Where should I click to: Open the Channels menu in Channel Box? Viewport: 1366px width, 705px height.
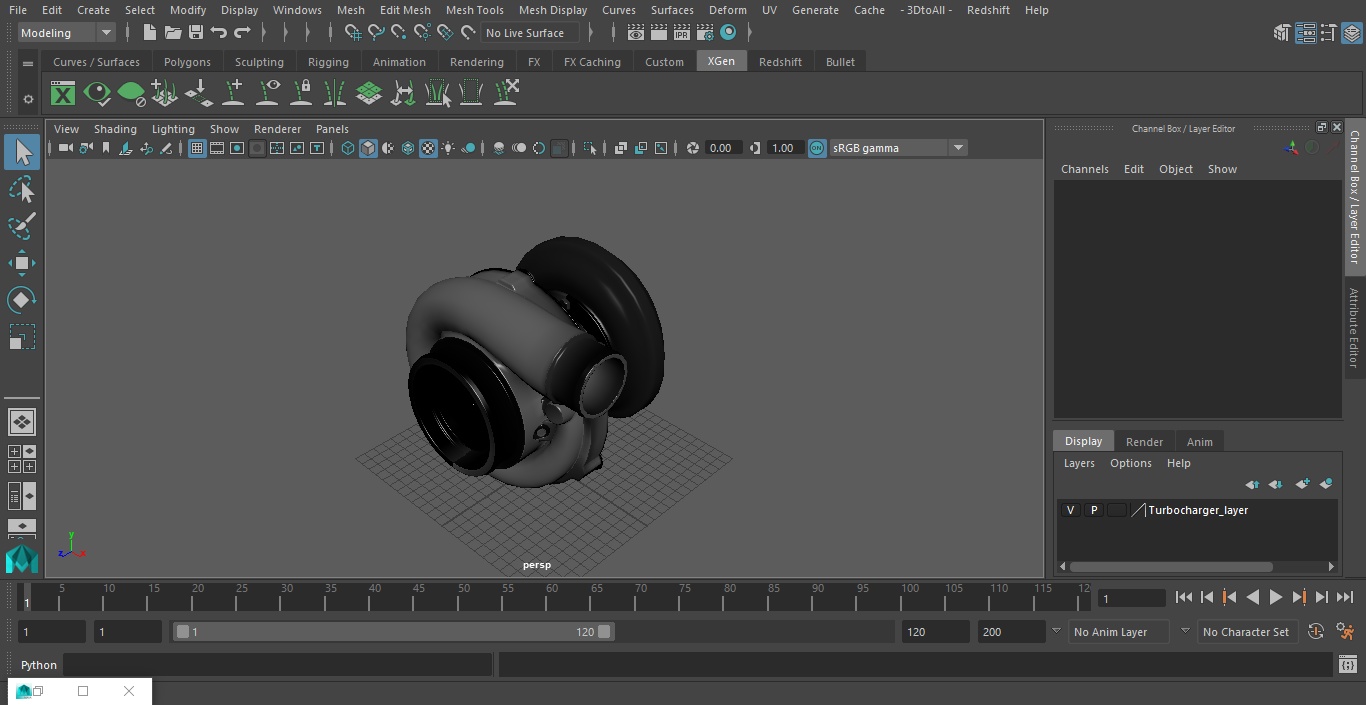click(x=1085, y=169)
